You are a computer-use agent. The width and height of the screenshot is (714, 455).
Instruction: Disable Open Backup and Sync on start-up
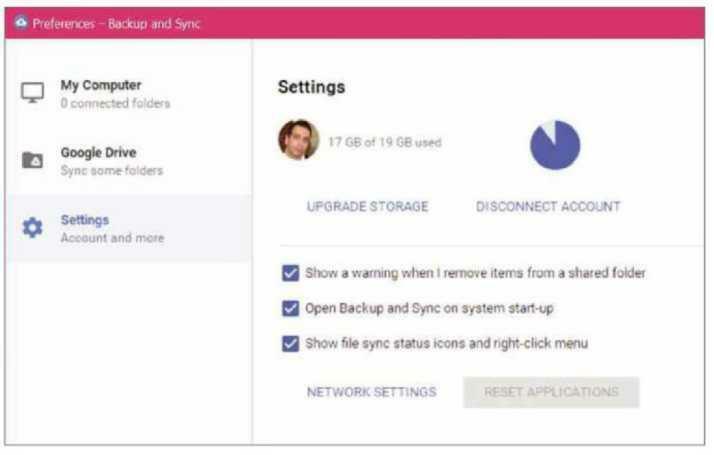pos(291,308)
